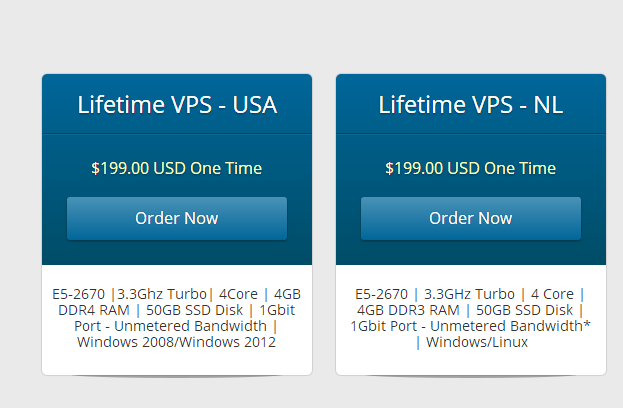
Task: Click E5-2670 in NL plan specs
Action: (x=381, y=294)
